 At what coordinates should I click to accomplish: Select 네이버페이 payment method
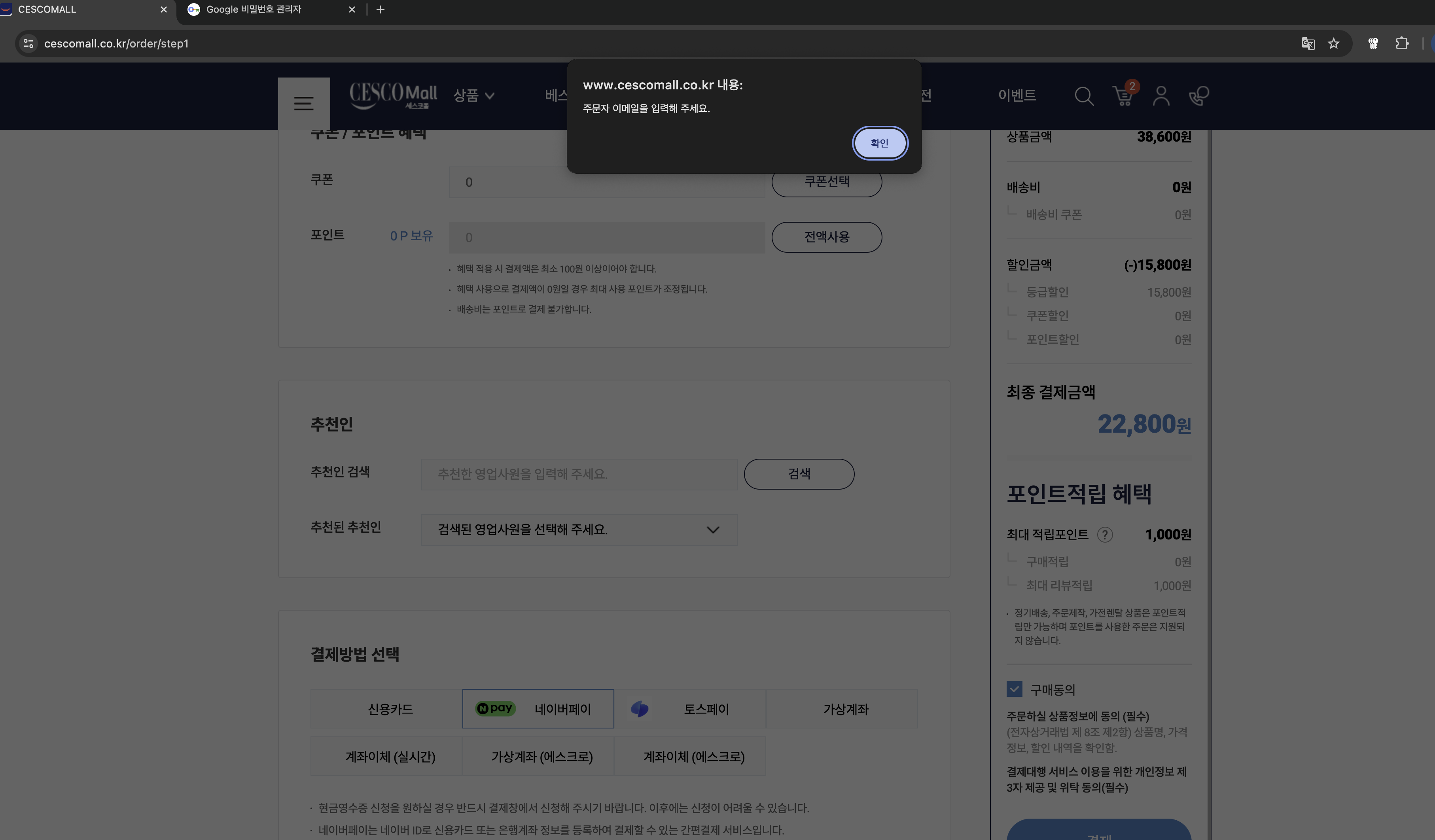click(x=538, y=708)
